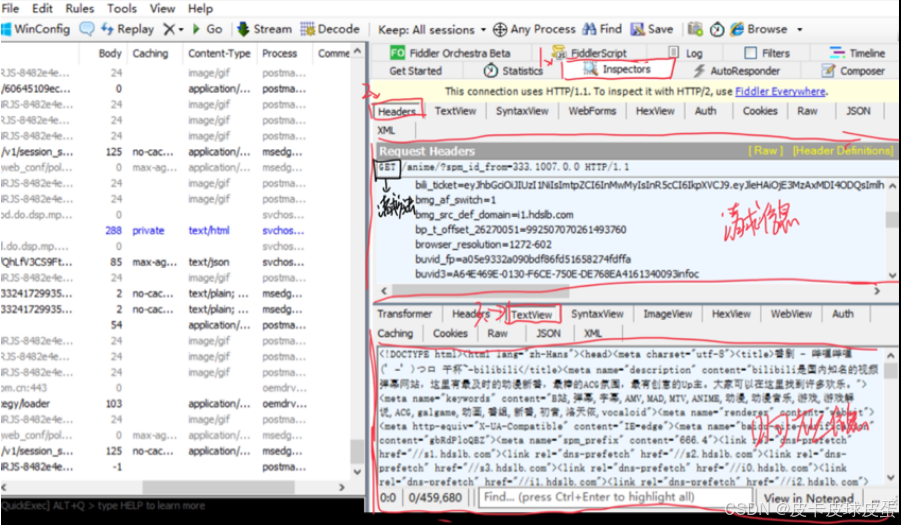
Task: Open the Log tab
Action: (x=686, y=53)
